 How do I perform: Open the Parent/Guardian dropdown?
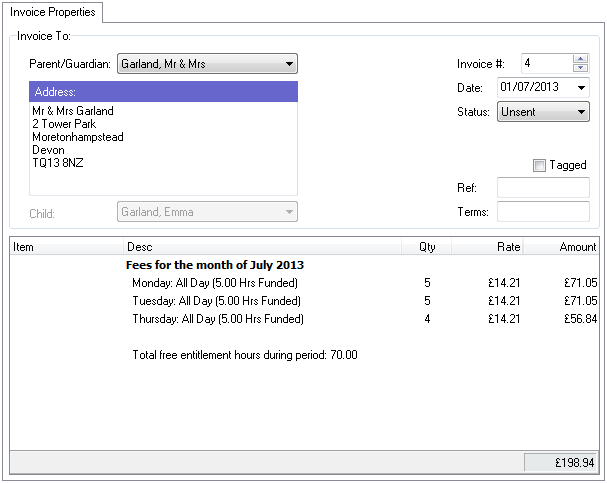(207, 64)
